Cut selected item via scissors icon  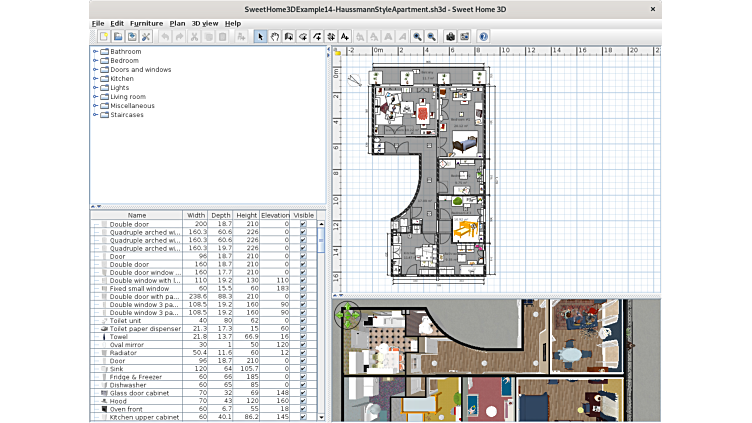[194, 36]
